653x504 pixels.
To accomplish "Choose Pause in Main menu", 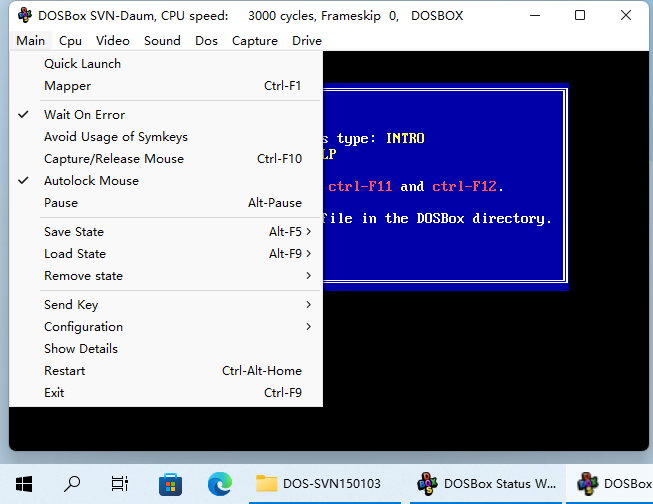I will (x=166, y=203).
